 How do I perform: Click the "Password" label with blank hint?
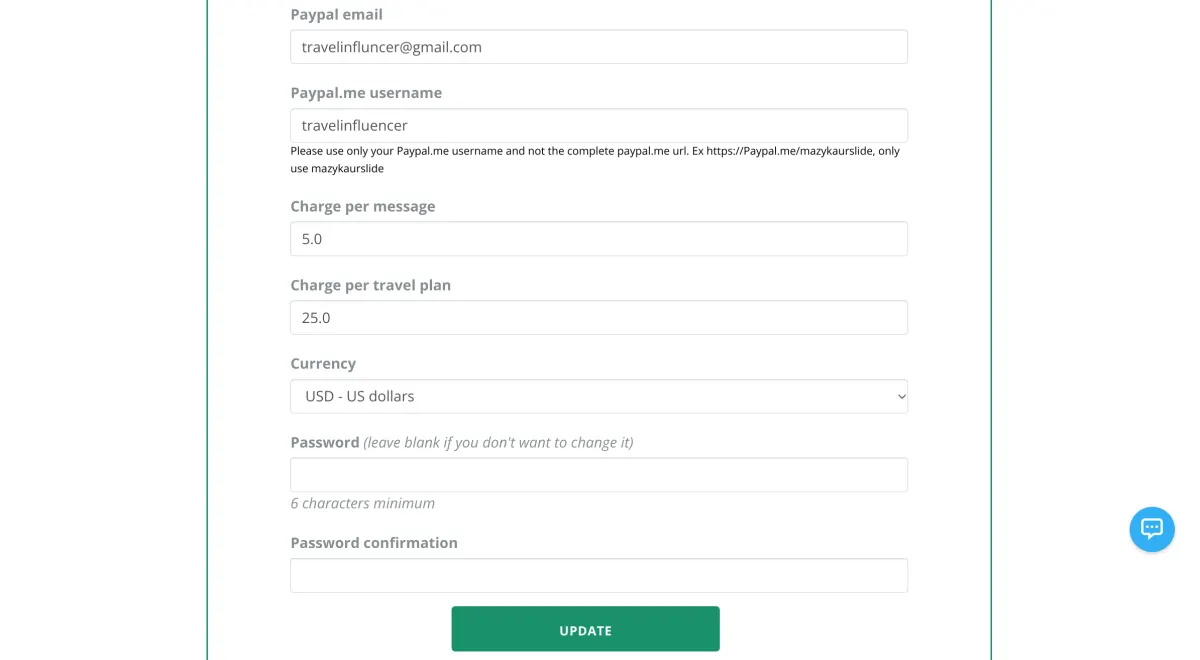325,442
